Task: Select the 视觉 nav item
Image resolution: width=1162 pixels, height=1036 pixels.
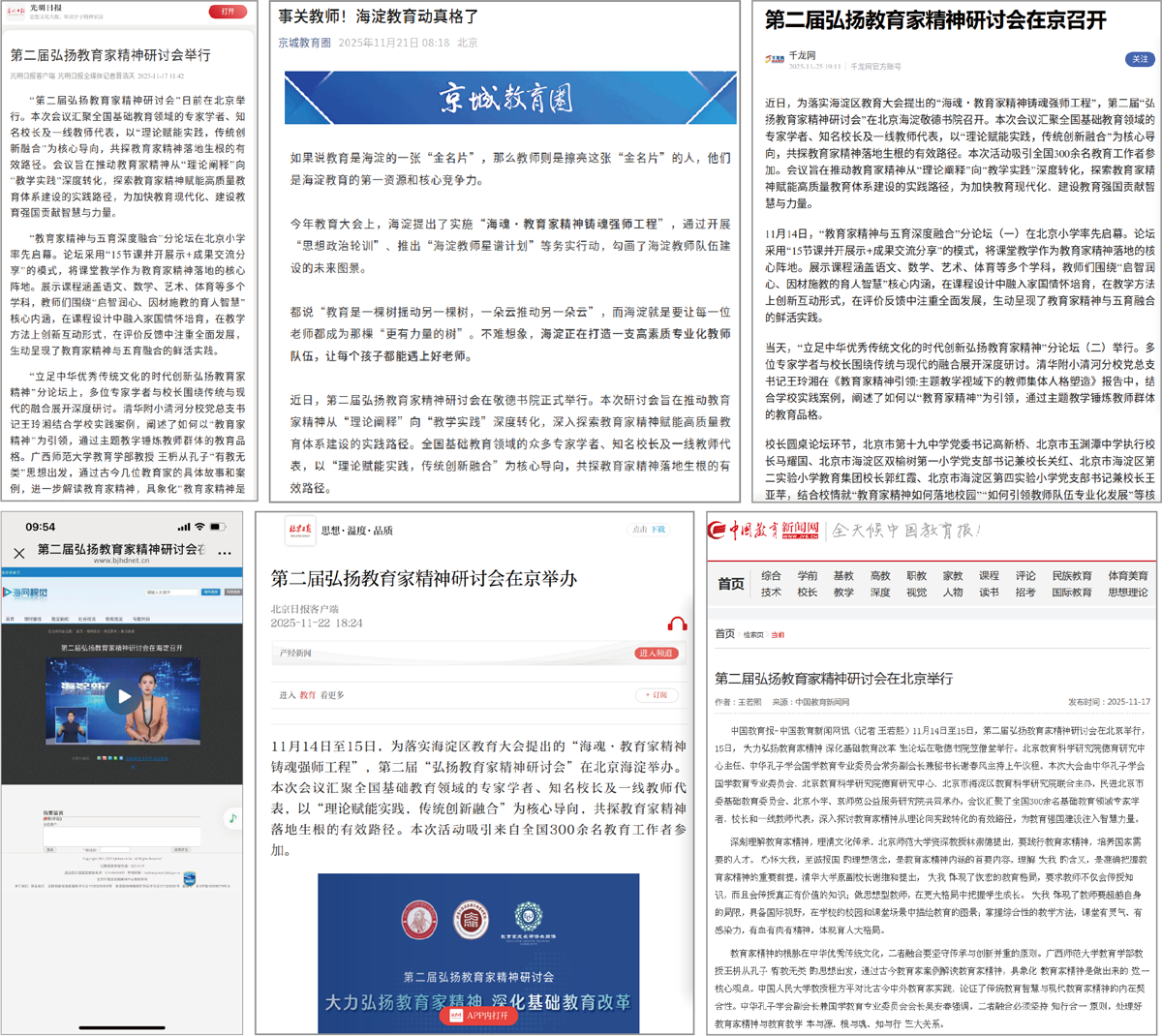Action: click(916, 593)
